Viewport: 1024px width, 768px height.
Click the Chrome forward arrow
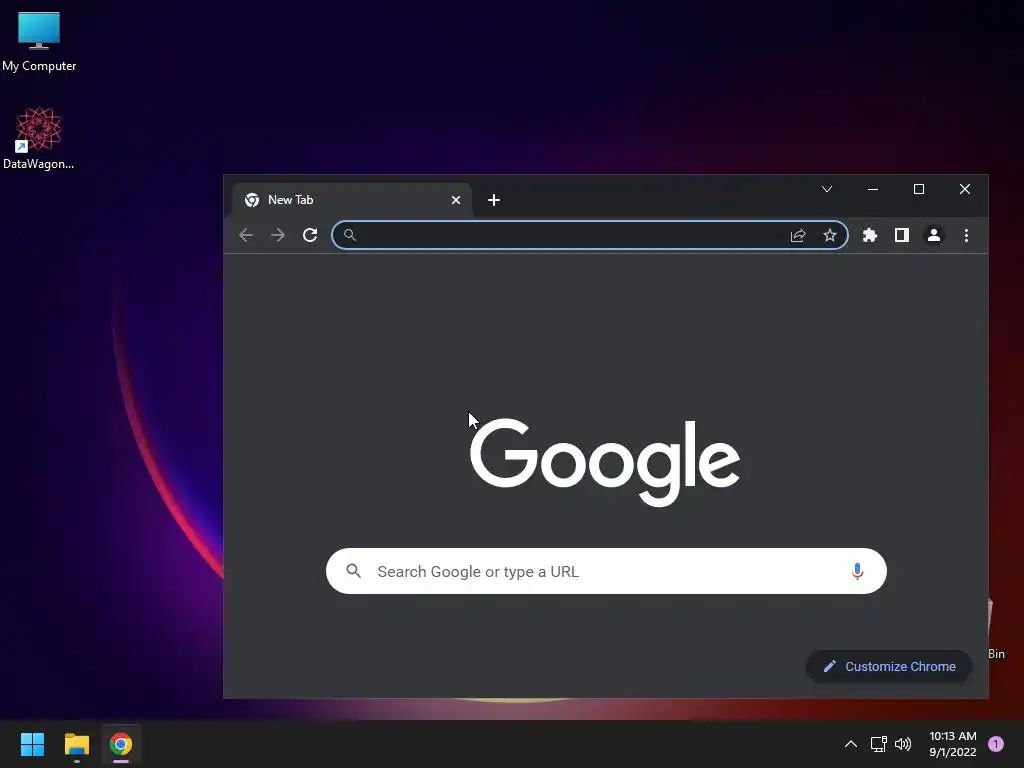[278, 235]
